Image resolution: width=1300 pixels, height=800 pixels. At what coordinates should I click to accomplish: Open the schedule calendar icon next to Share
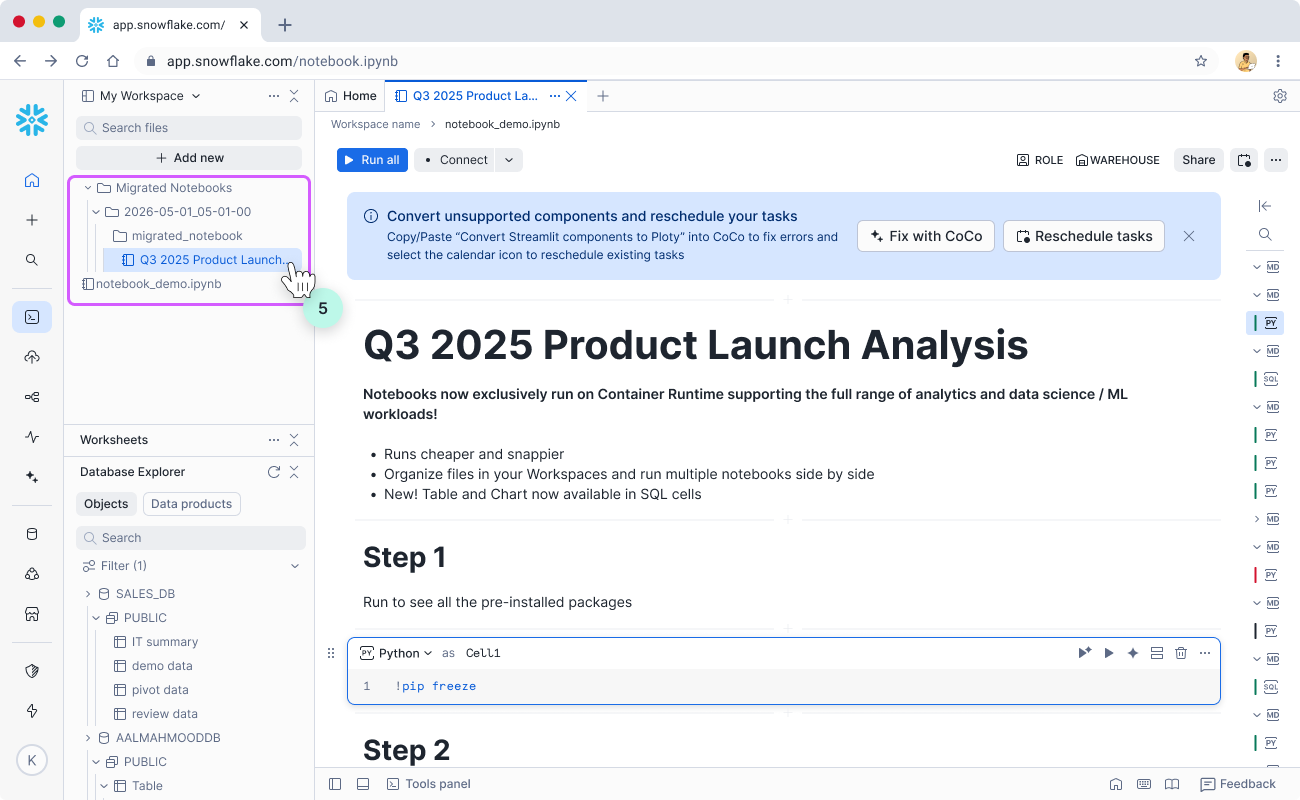[x=1244, y=160]
